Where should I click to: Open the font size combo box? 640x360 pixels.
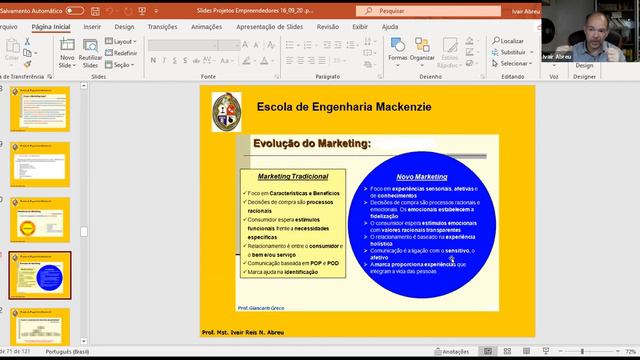pyautogui.click(x=229, y=45)
